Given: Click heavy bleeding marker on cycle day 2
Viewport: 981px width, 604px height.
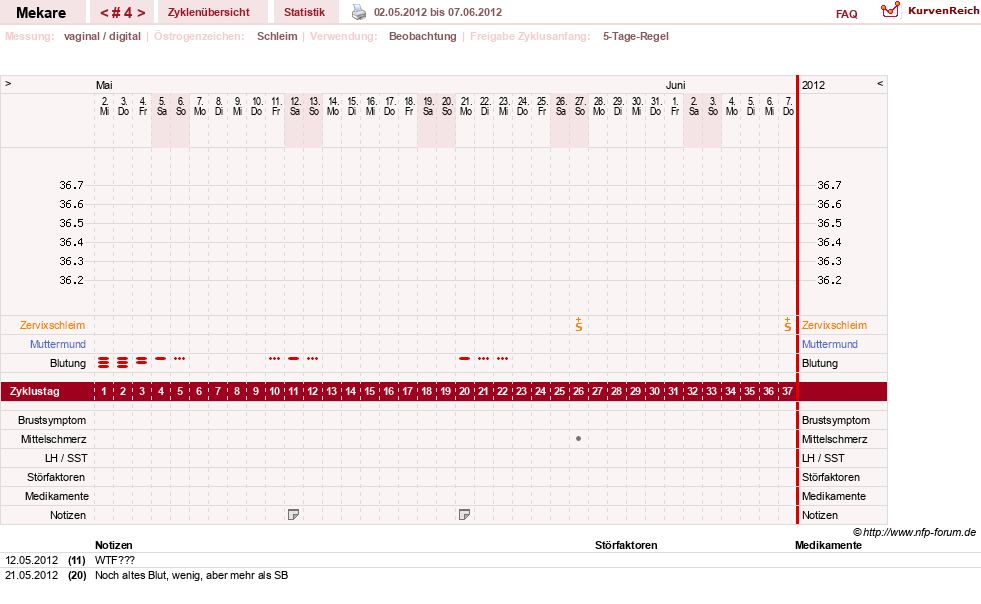Looking at the screenshot, I should click(123, 362).
